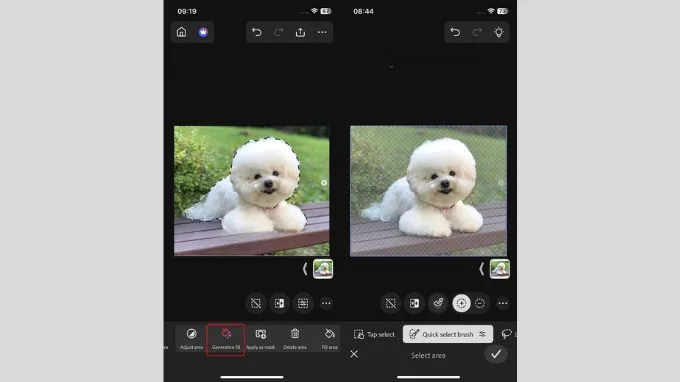Tap the share/export icon in left phone

point(300,32)
